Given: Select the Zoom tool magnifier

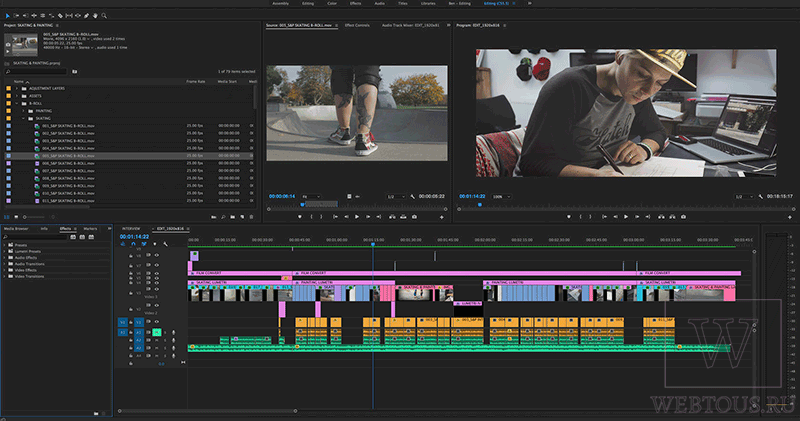Looking at the screenshot, I should 104,16.
